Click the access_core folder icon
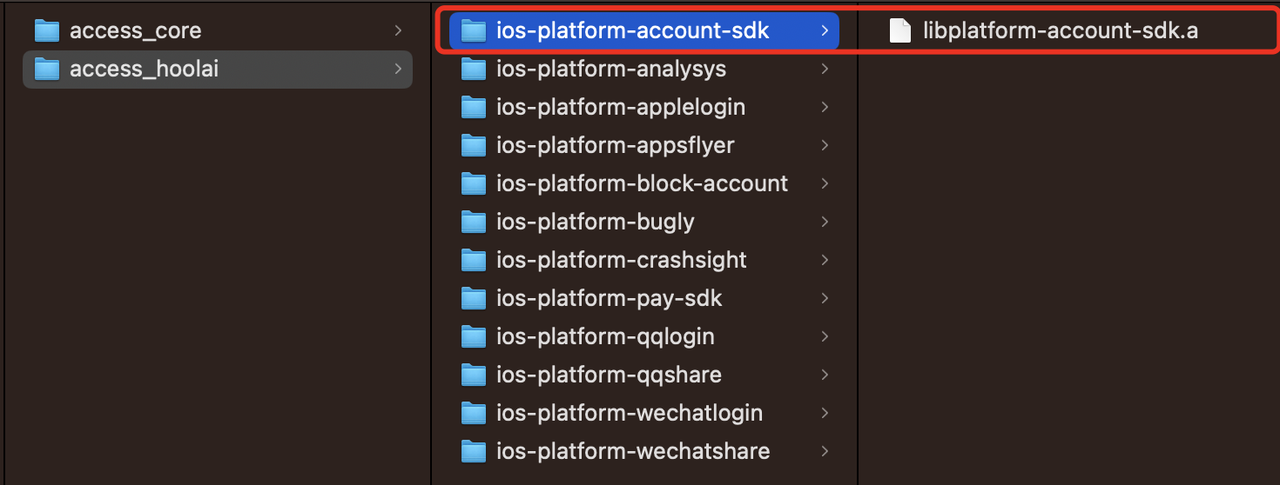Screen dimensions: 1280x485 (x=47, y=31)
